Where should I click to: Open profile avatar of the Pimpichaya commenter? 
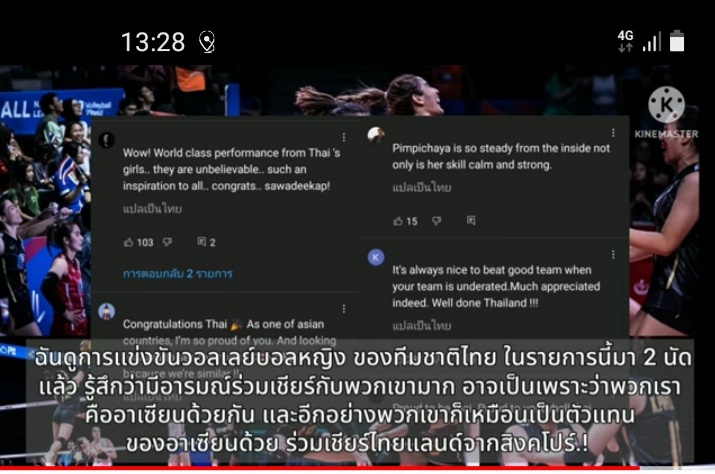tap(376, 135)
